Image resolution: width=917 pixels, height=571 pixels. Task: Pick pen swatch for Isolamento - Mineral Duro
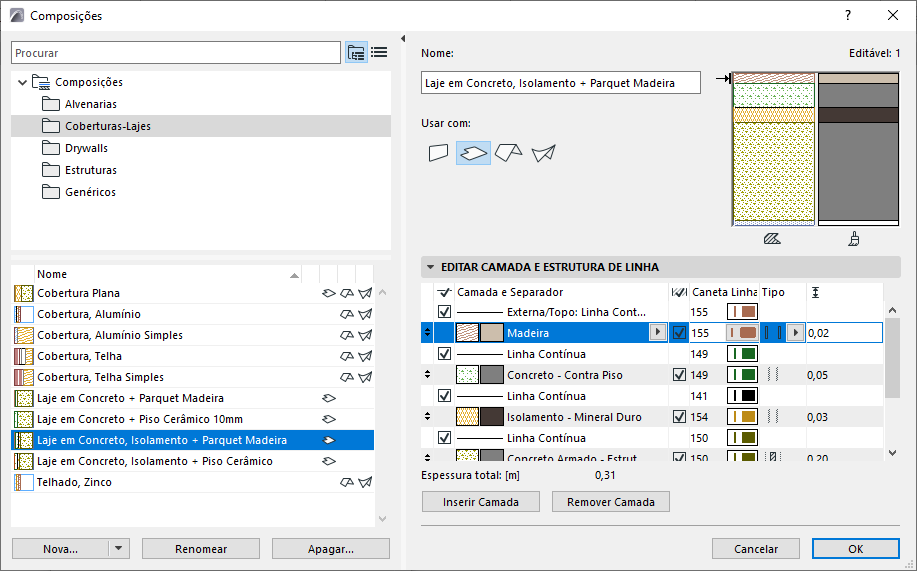click(742, 417)
